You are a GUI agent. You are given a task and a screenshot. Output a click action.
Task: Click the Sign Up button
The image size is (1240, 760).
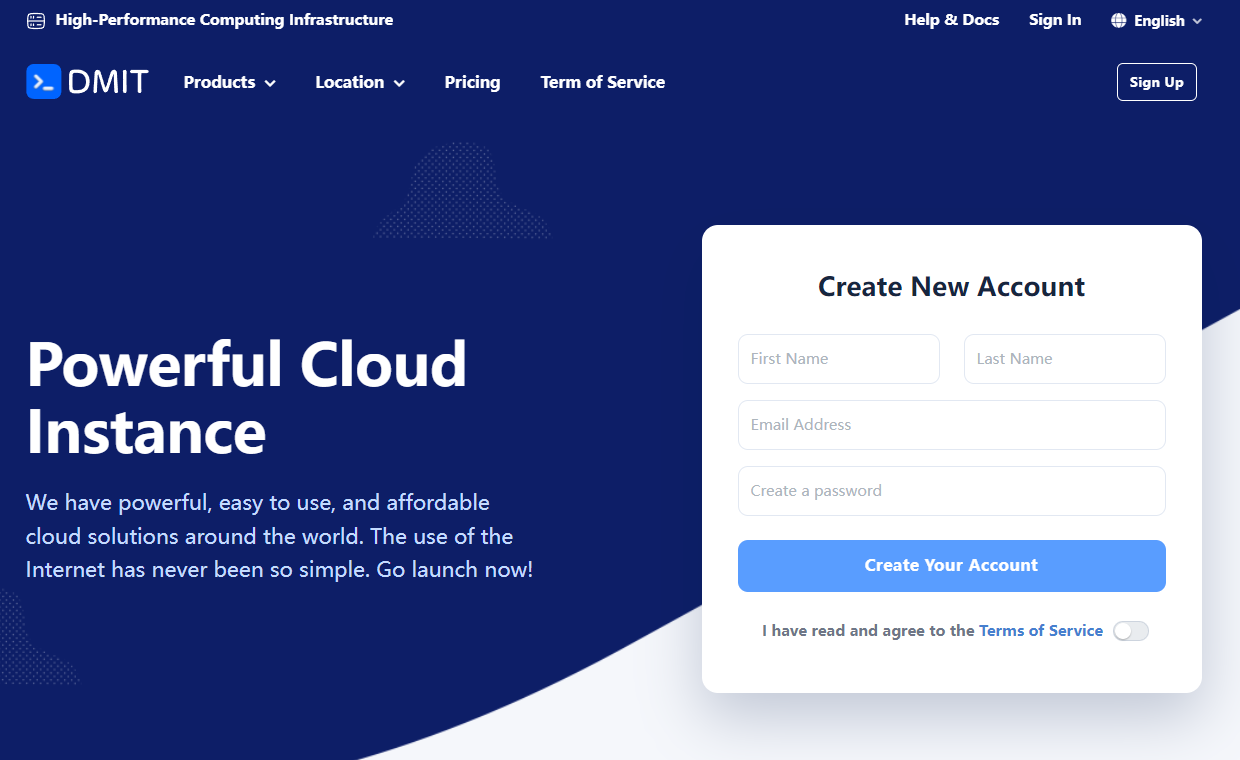[1157, 82]
